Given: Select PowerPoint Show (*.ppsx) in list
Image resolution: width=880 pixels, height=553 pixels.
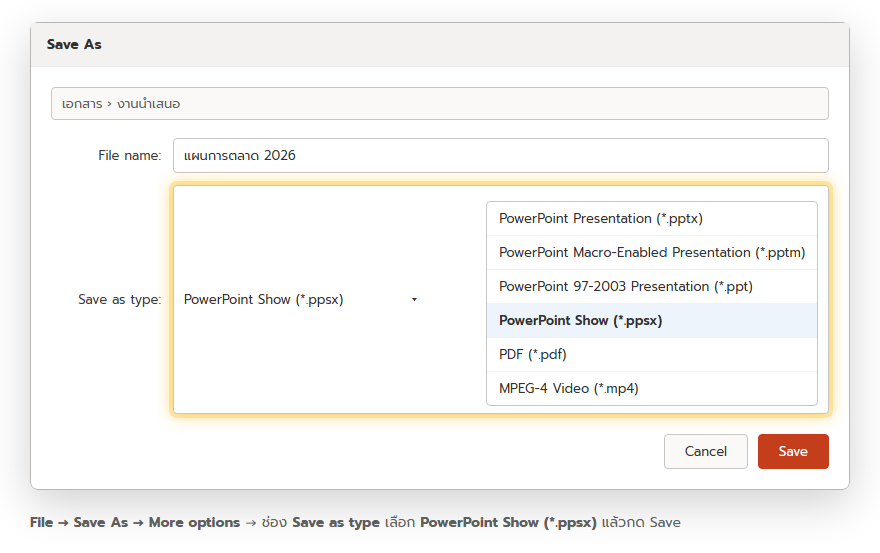Looking at the screenshot, I should pyautogui.click(x=652, y=321).
